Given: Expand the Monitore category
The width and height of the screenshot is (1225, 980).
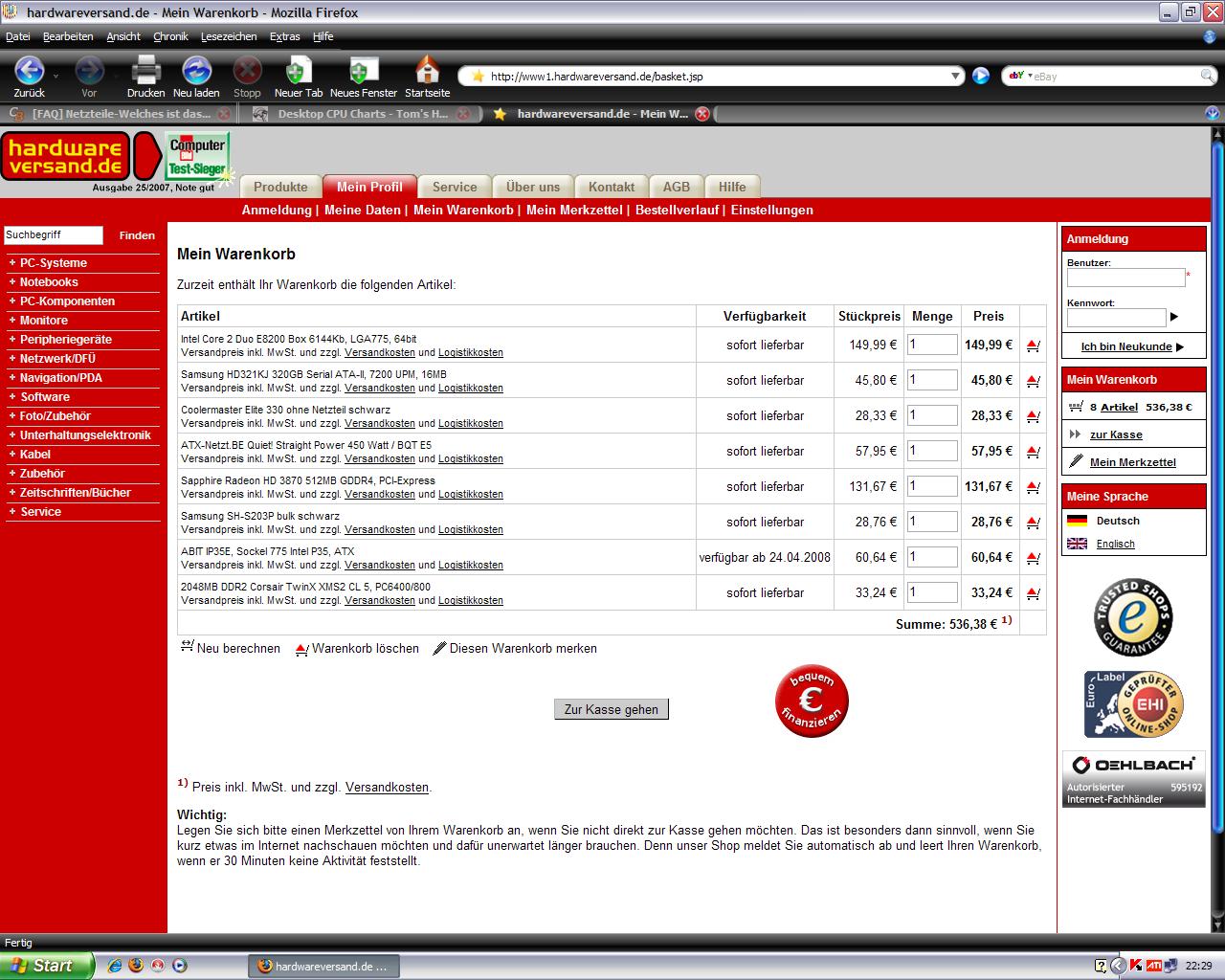Looking at the screenshot, I should click(x=44, y=321).
